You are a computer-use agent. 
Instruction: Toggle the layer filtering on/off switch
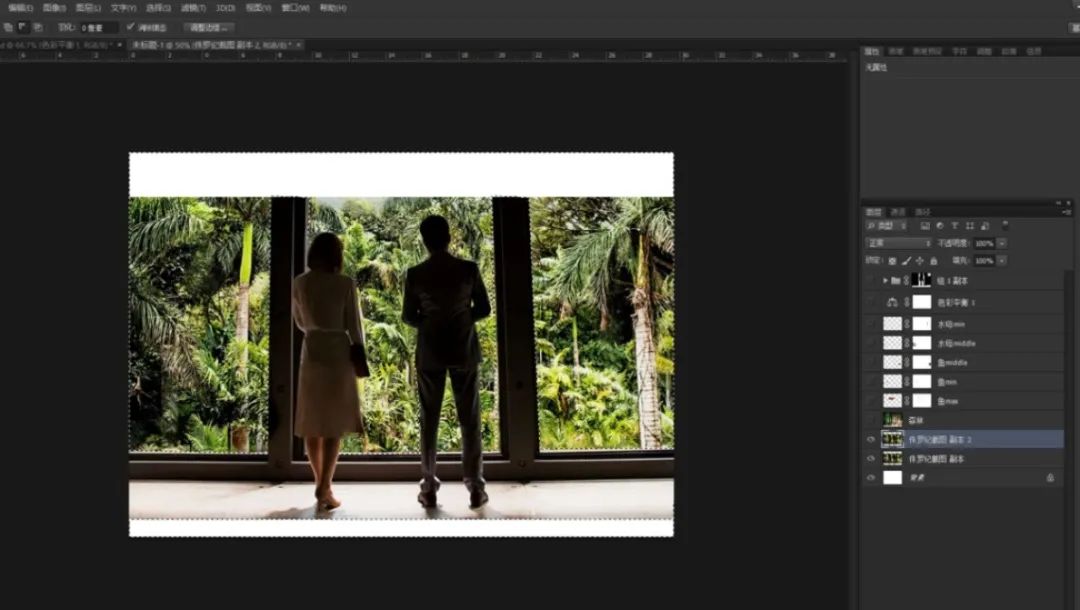[x=1005, y=225]
